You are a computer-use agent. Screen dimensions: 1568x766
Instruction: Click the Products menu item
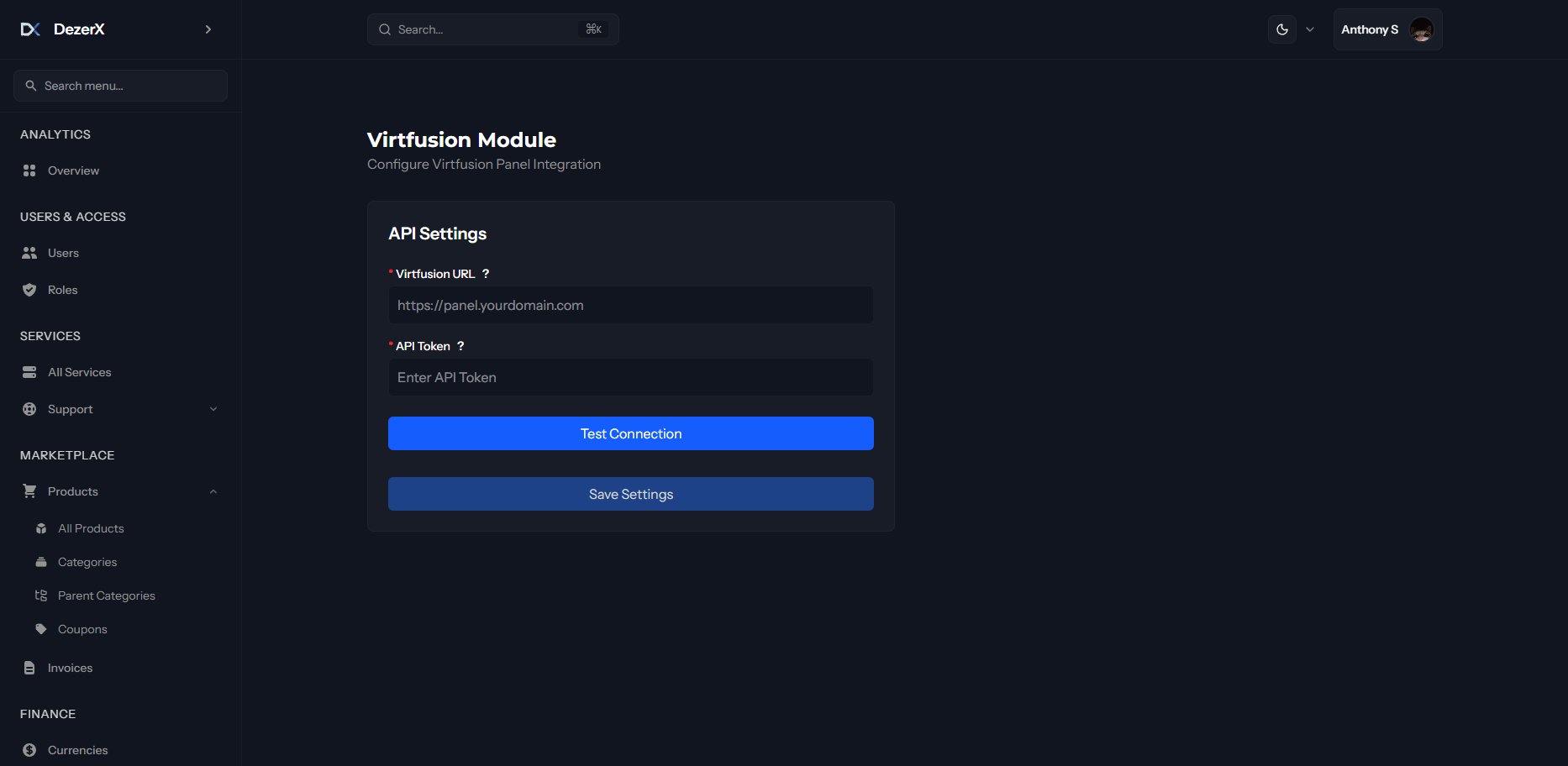pos(120,491)
